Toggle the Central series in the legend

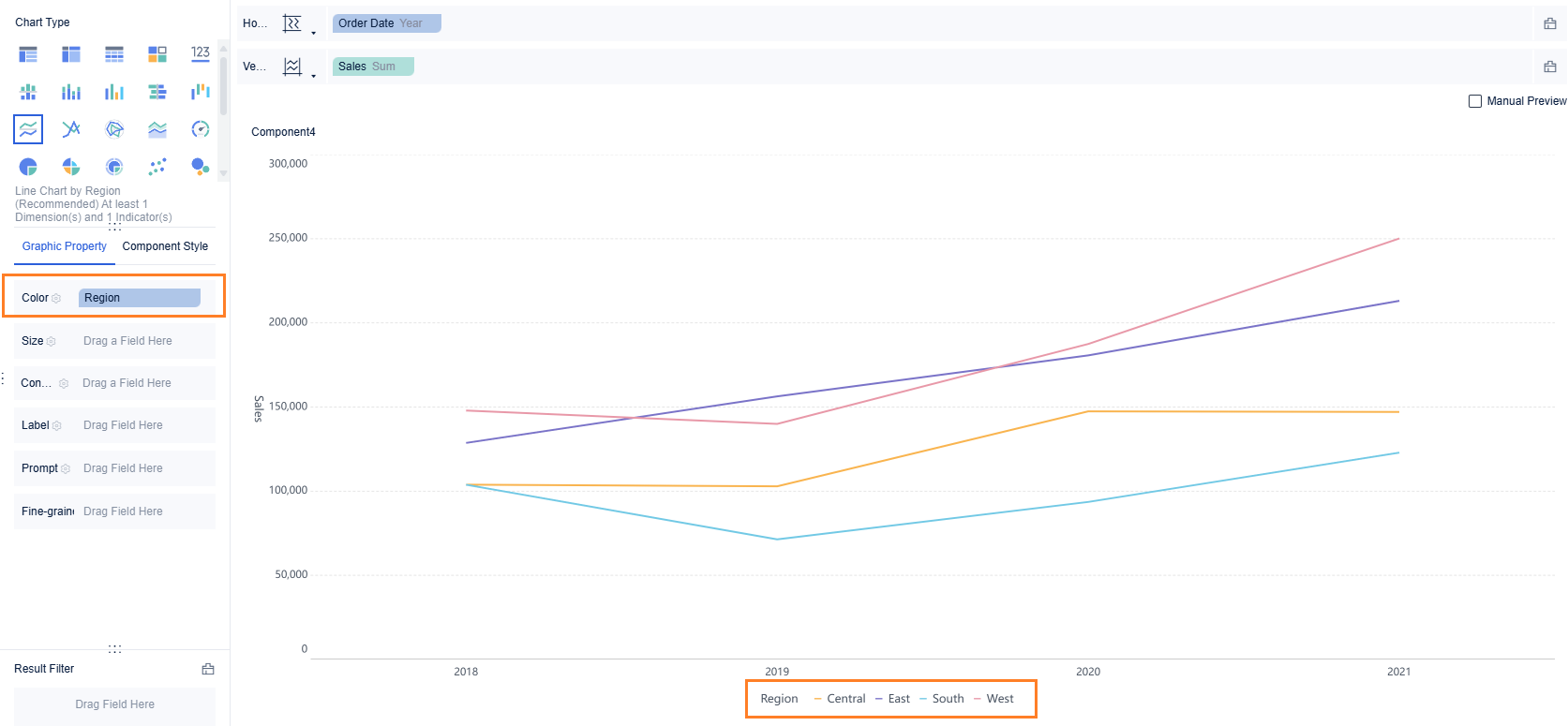point(840,699)
